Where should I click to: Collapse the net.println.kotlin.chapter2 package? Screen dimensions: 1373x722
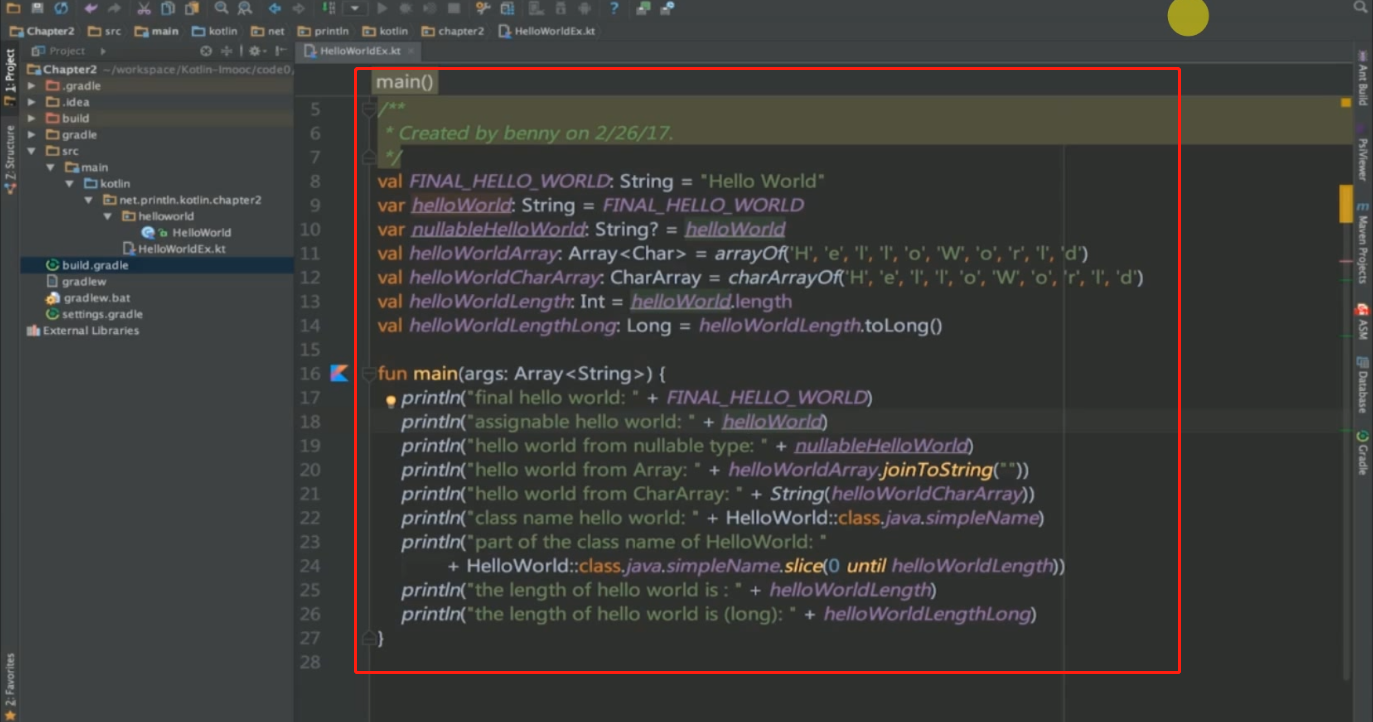[x=90, y=200]
